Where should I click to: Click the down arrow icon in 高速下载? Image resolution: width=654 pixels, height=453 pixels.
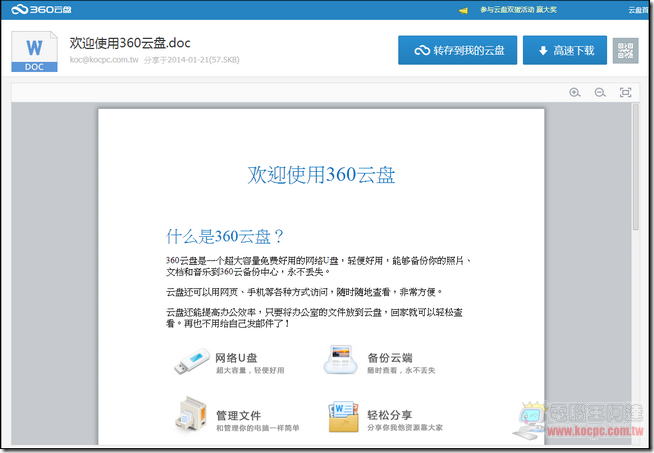point(543,51)
